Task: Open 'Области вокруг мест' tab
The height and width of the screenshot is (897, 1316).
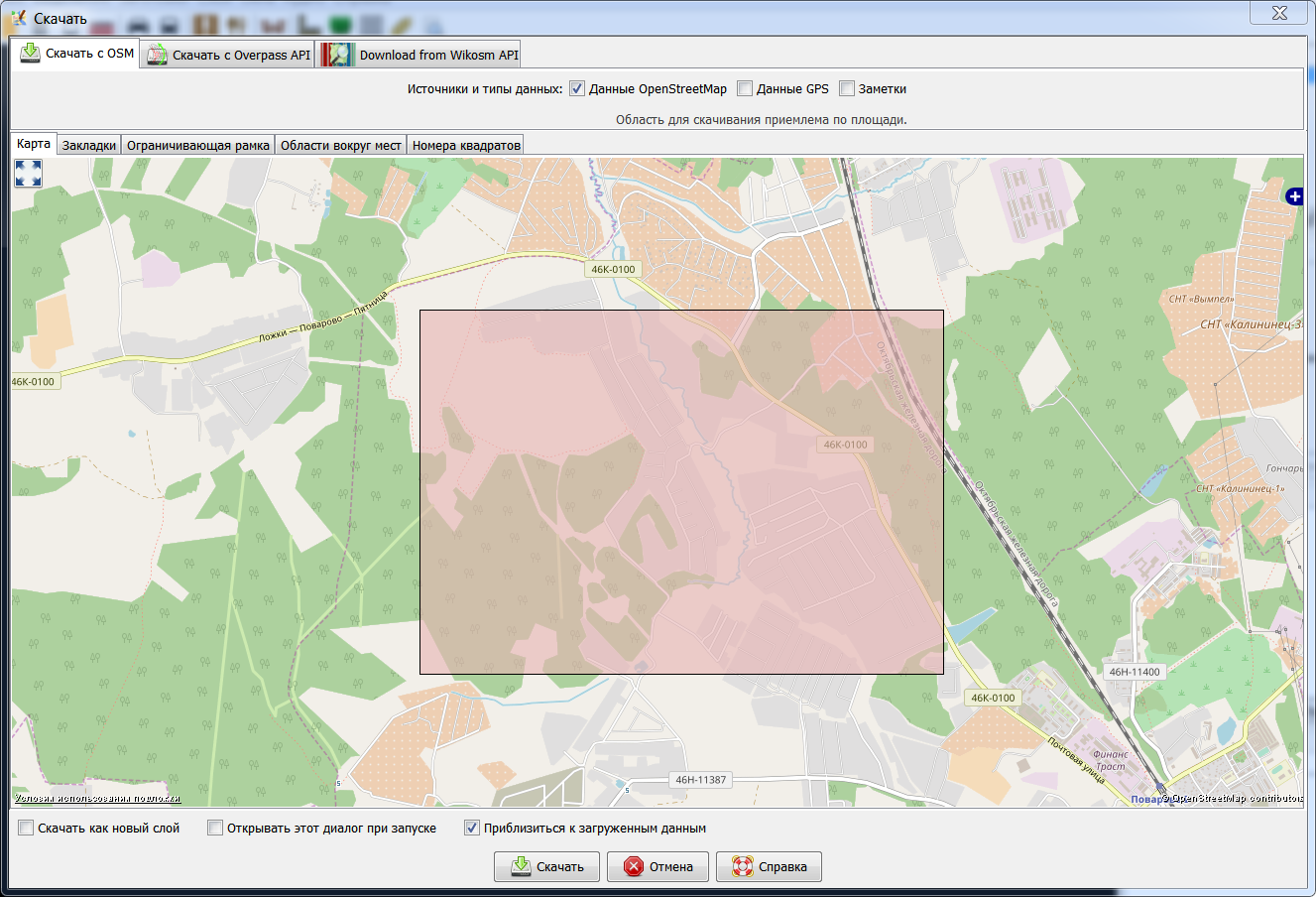Action: 340,145
